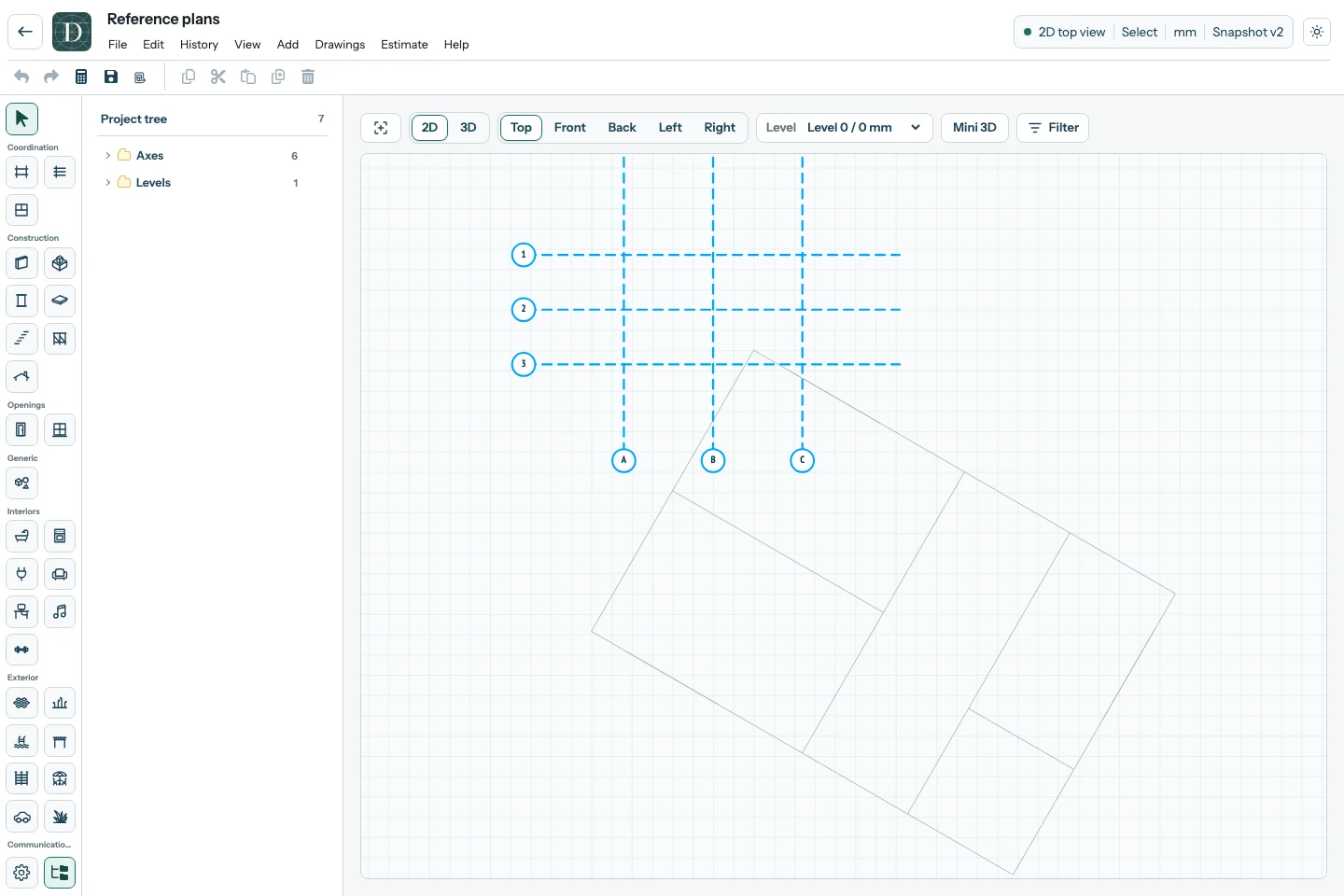
Task: Open the Drawings menu
Action: [340, 45]
